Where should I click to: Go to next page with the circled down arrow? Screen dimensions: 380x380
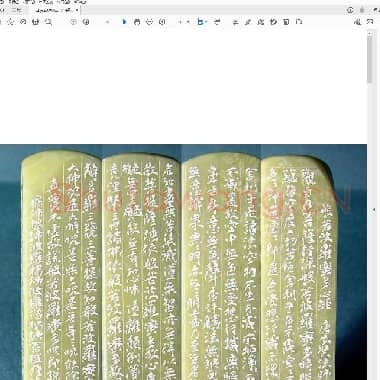click(x=86, y=22)
